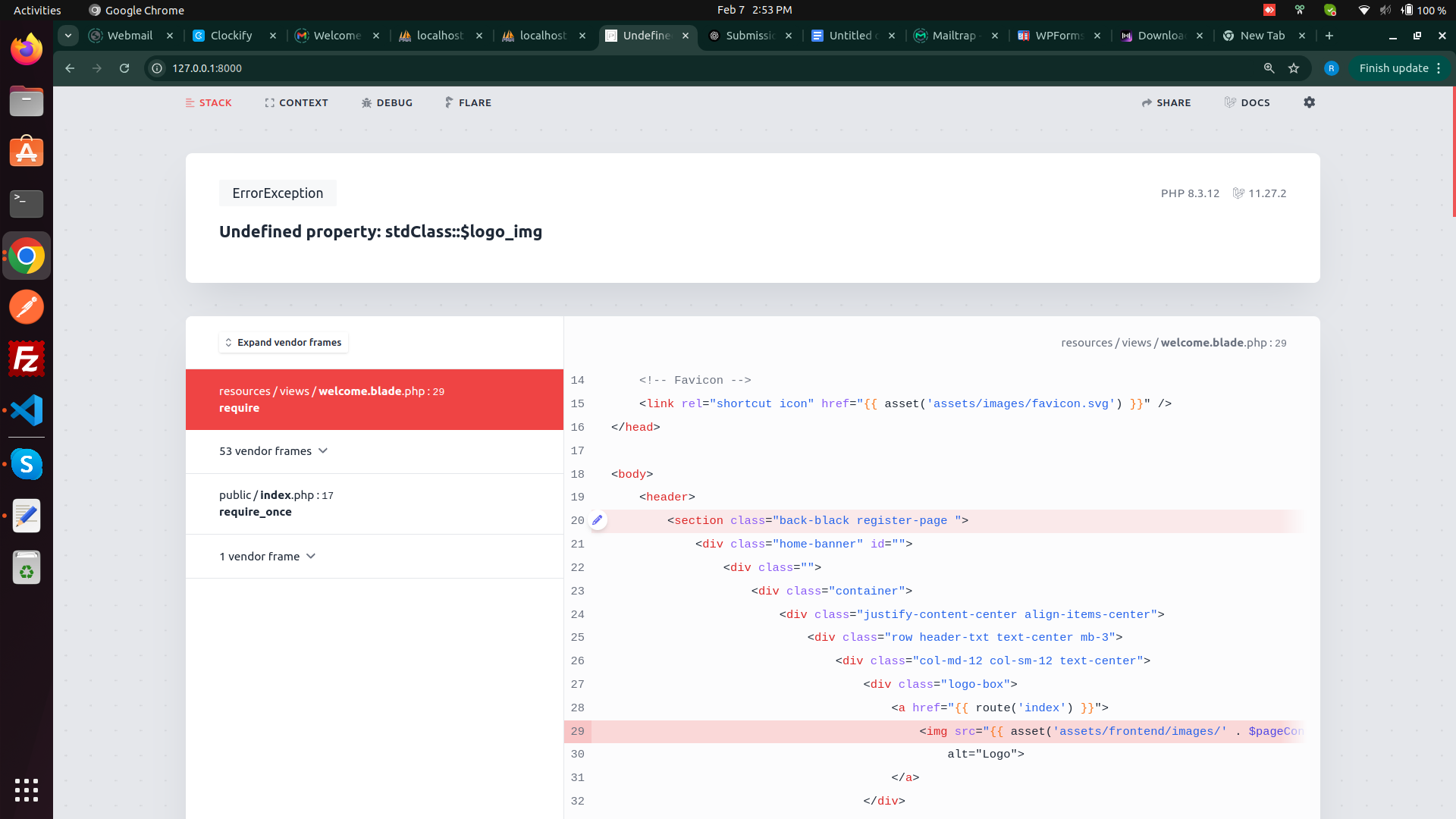
Task: Expand the 1 vendor frame group
Action: tap(267, 557)
